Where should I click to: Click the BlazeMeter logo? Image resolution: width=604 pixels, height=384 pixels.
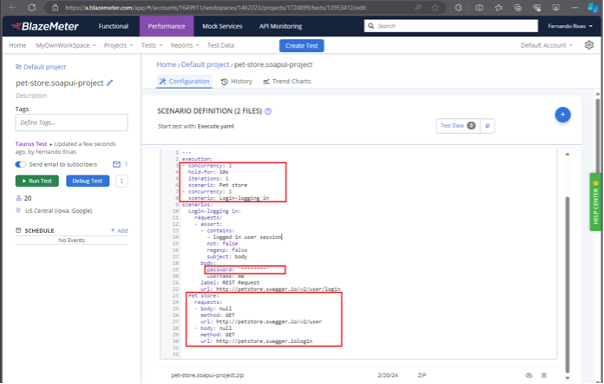[x=45, y=26]
